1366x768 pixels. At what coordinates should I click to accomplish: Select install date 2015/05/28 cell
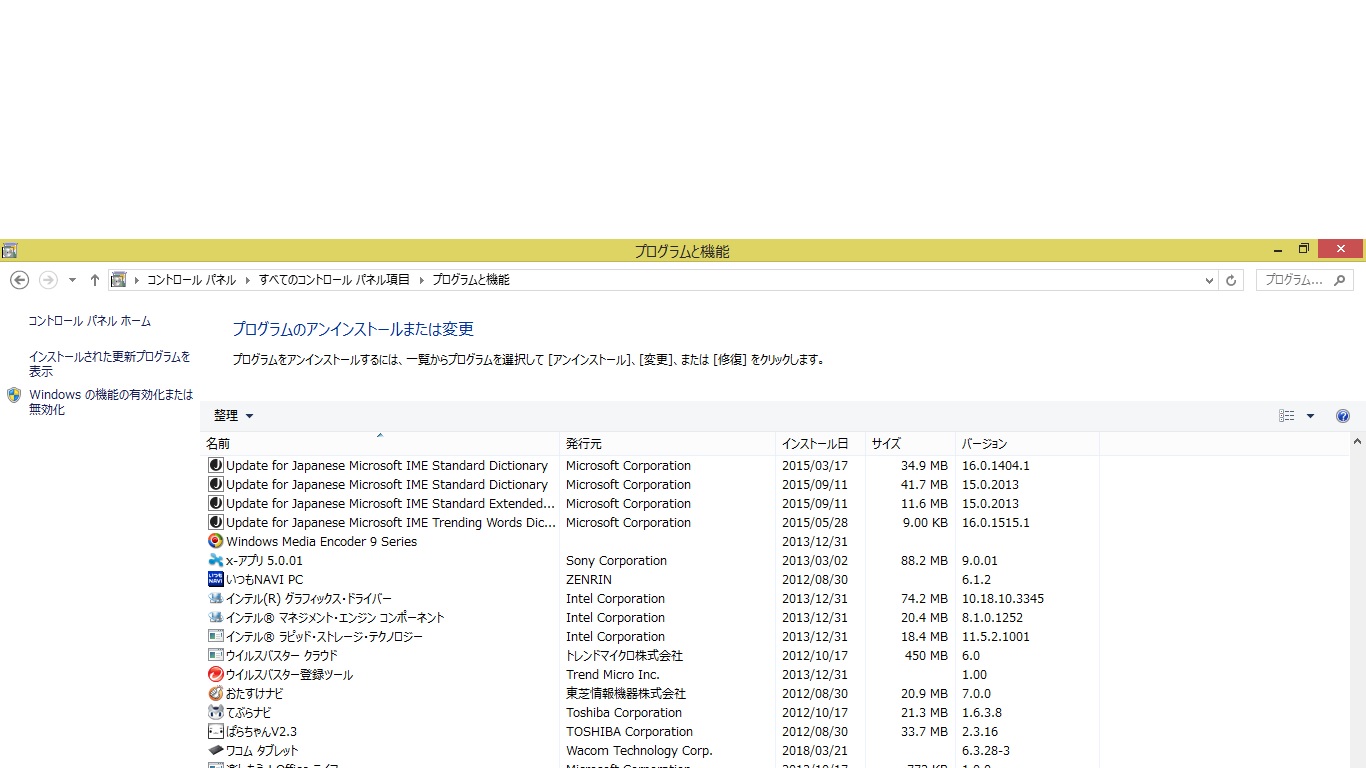(815, 523)
